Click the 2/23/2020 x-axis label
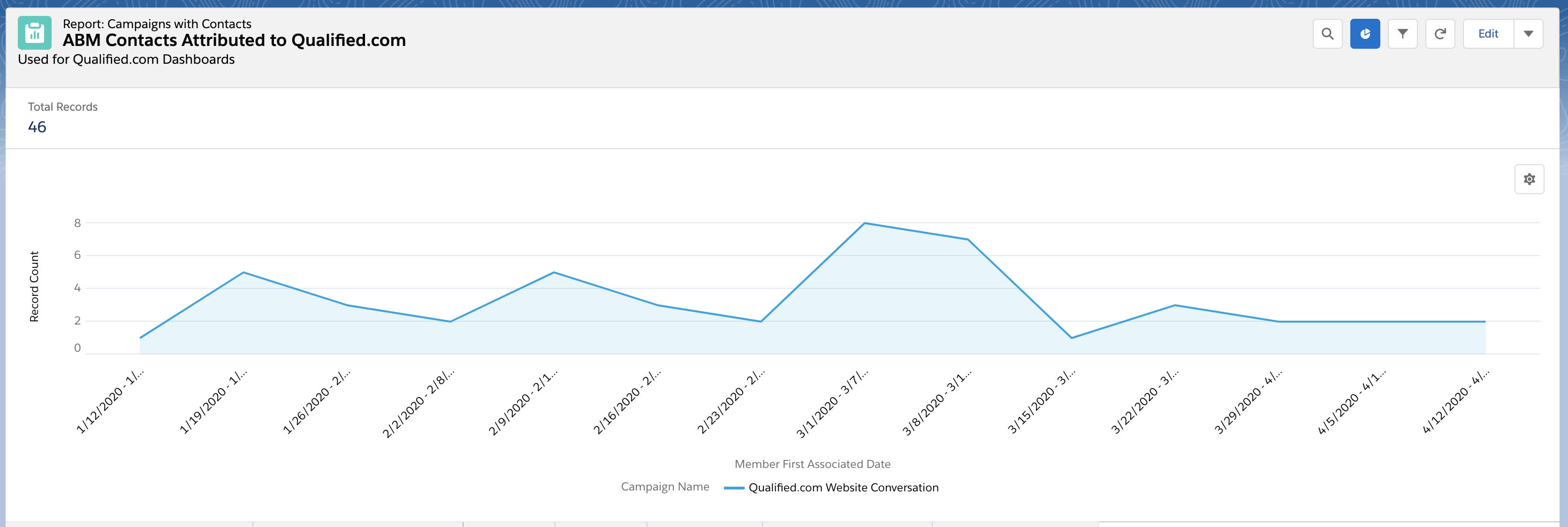This screenshot has height=527, width=1568. click(x=731, y=402)
